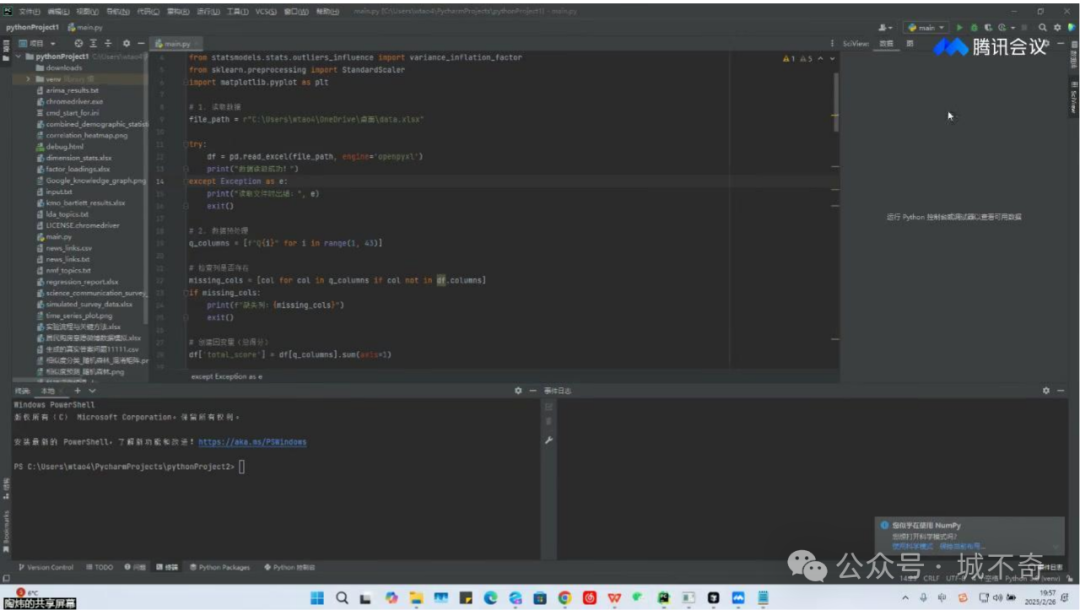Run the main configuration with green play button
The width and height of the screenshot is (1080, 610).
(959, 28)
